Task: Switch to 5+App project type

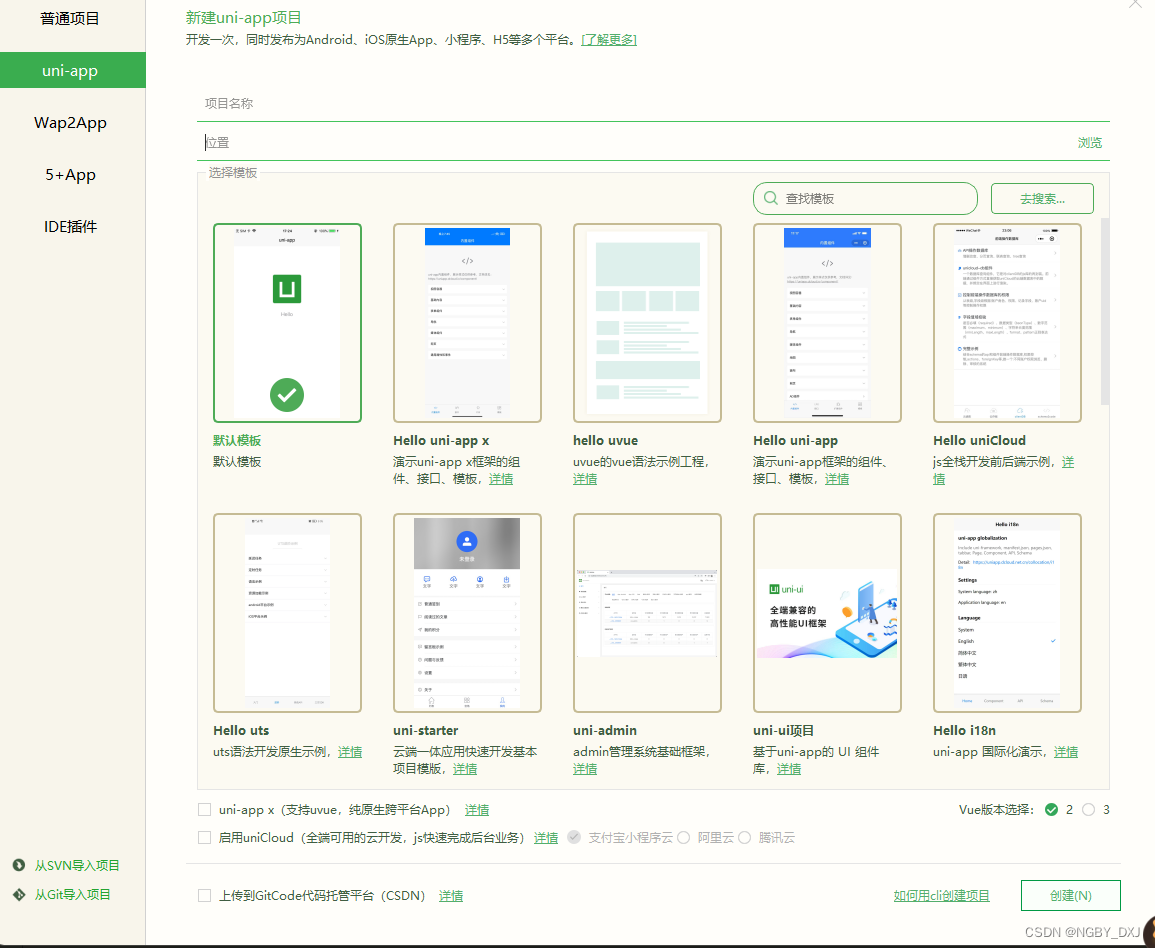Action: coord(70,175)
